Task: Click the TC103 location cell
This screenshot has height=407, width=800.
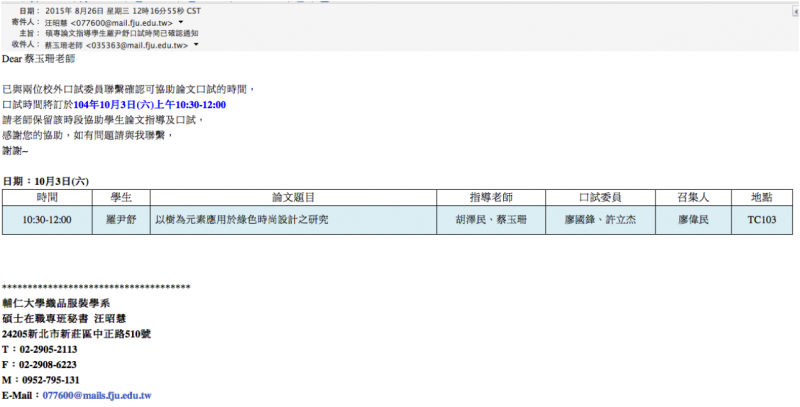Action: click(761, 220)
